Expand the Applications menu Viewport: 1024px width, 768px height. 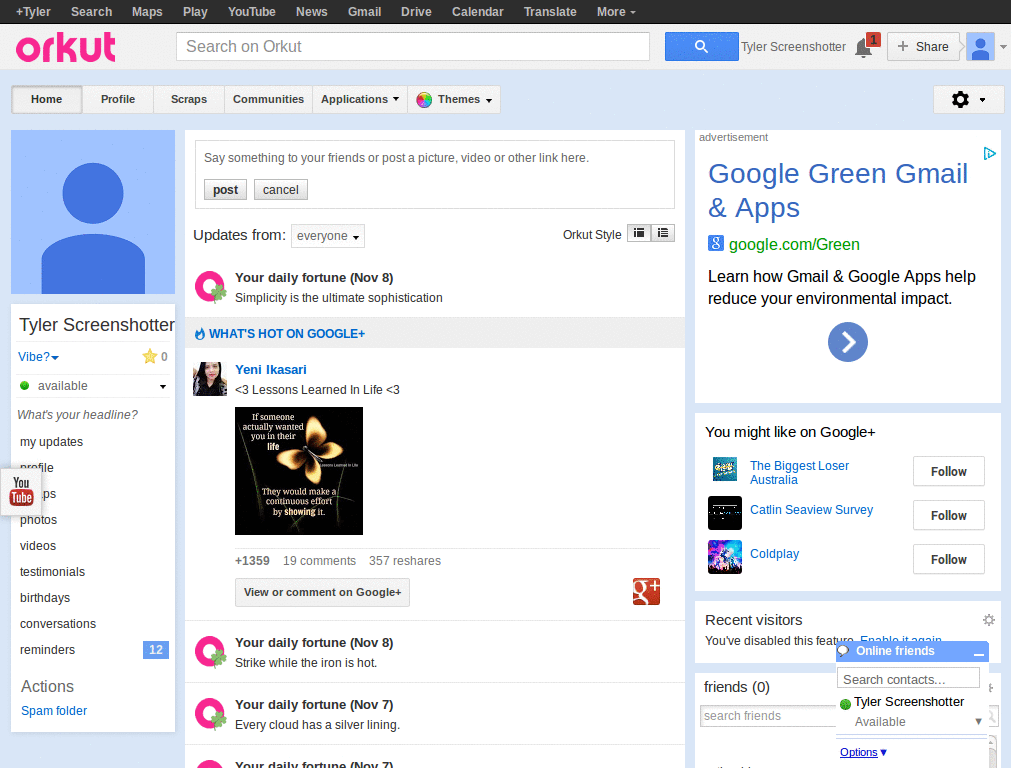360,99
